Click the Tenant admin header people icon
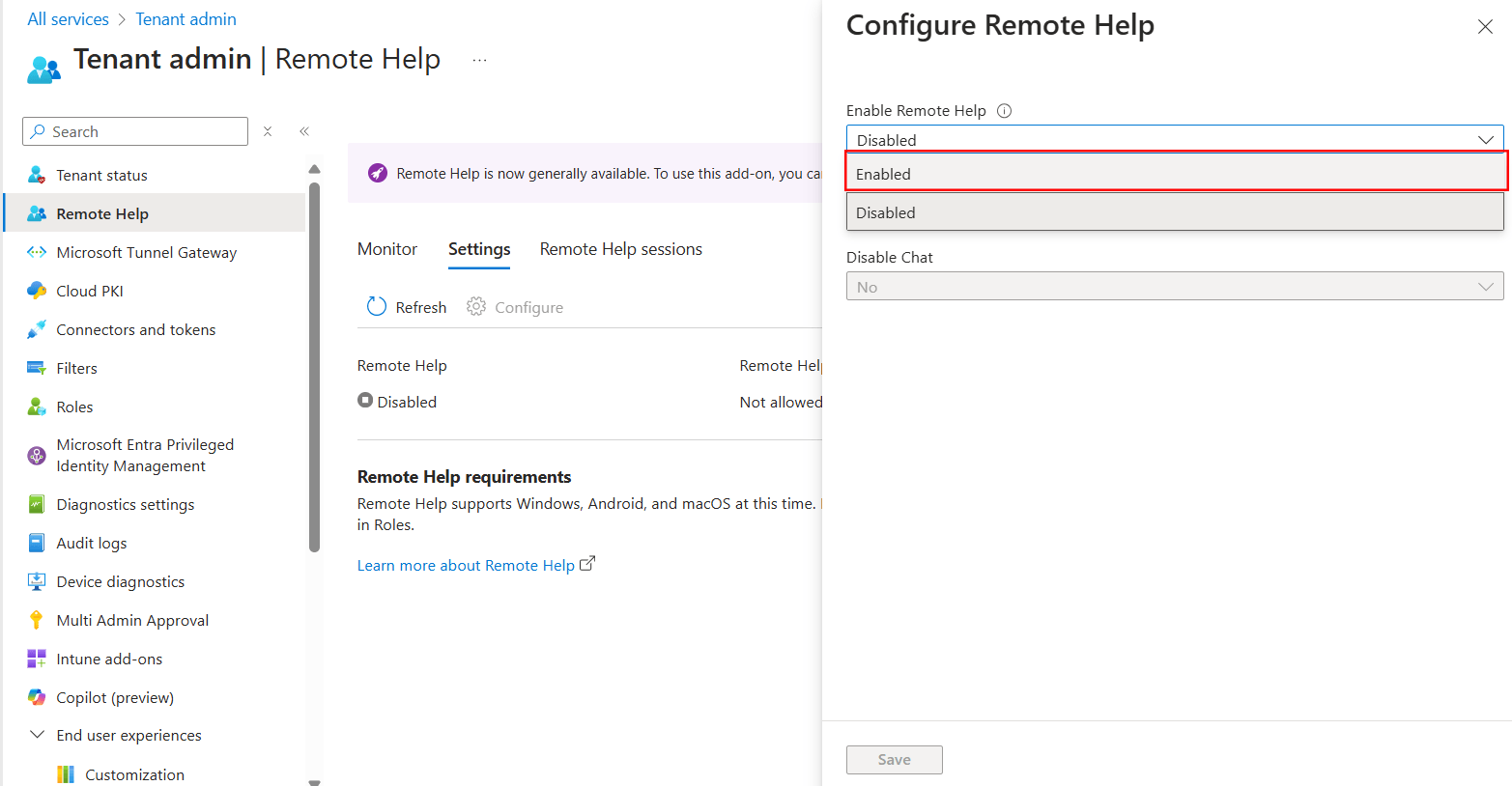This screenshot has width=1512, height=786. point(44,70)
